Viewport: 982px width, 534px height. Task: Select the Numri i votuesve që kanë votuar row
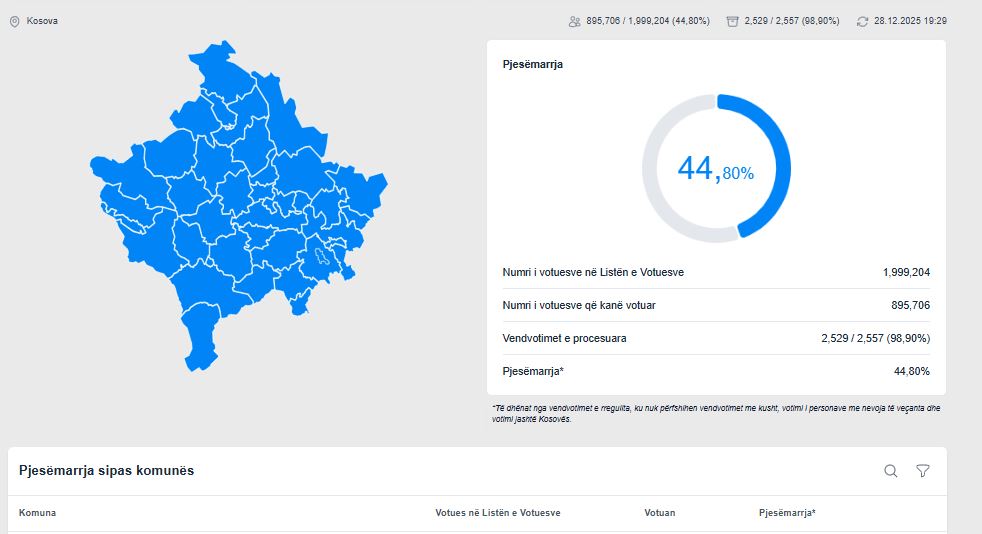[x=716, y=305]
